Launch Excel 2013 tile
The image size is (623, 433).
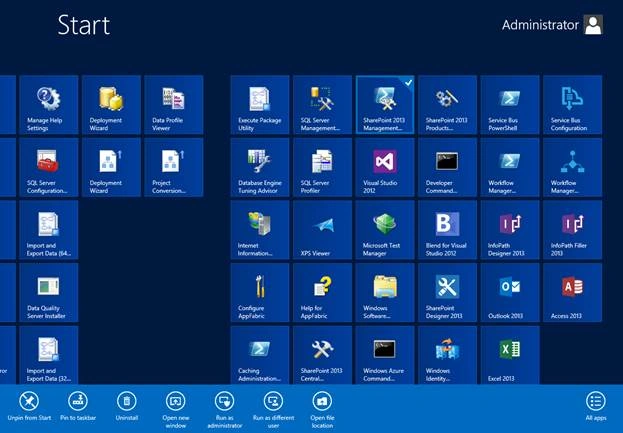510,355
